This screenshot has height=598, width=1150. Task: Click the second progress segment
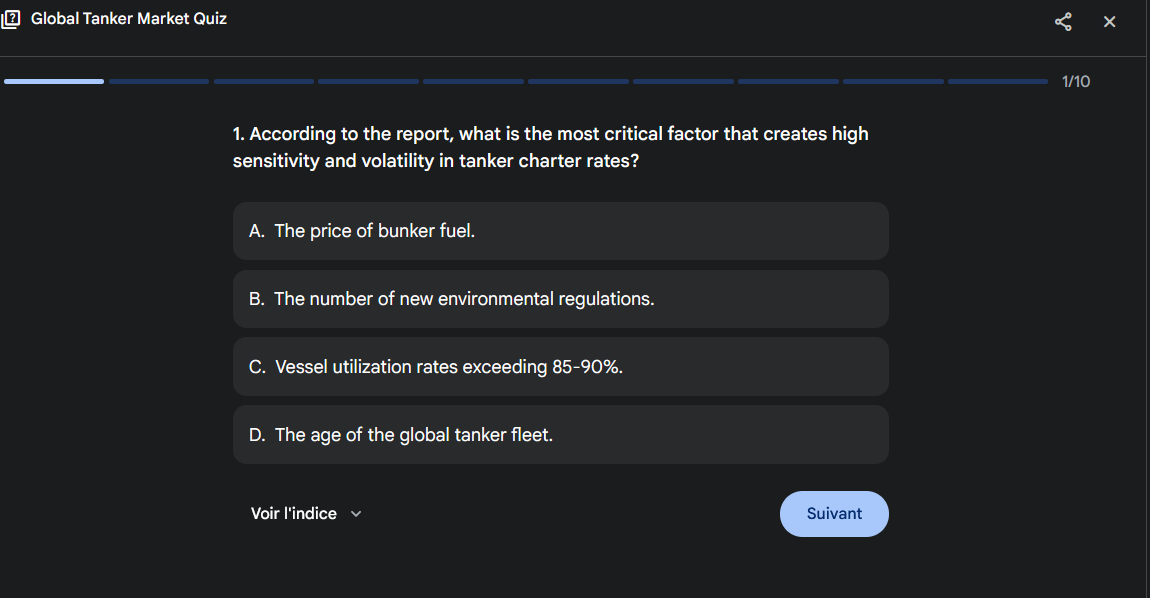coord(159,81)
